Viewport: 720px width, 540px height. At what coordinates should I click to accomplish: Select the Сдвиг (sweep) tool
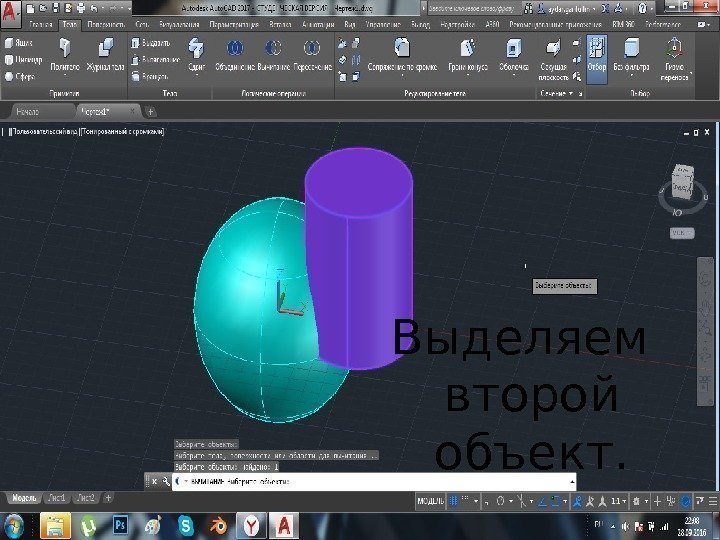click(x=197, y=53)
